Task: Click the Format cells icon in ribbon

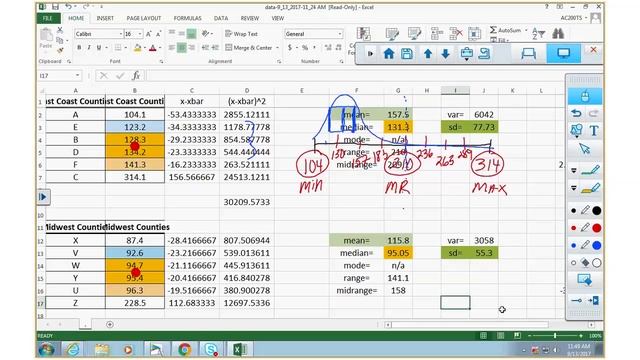Action: tap(474, 34)
